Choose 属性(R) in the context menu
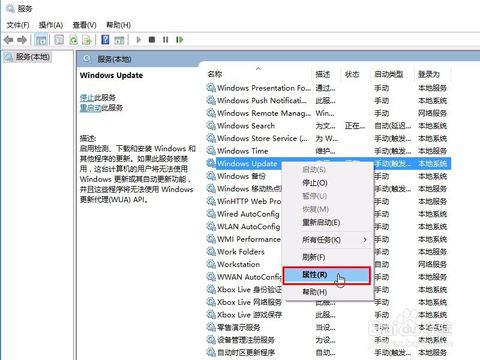The height and width of the screenshot is (360, 480). 327,275
